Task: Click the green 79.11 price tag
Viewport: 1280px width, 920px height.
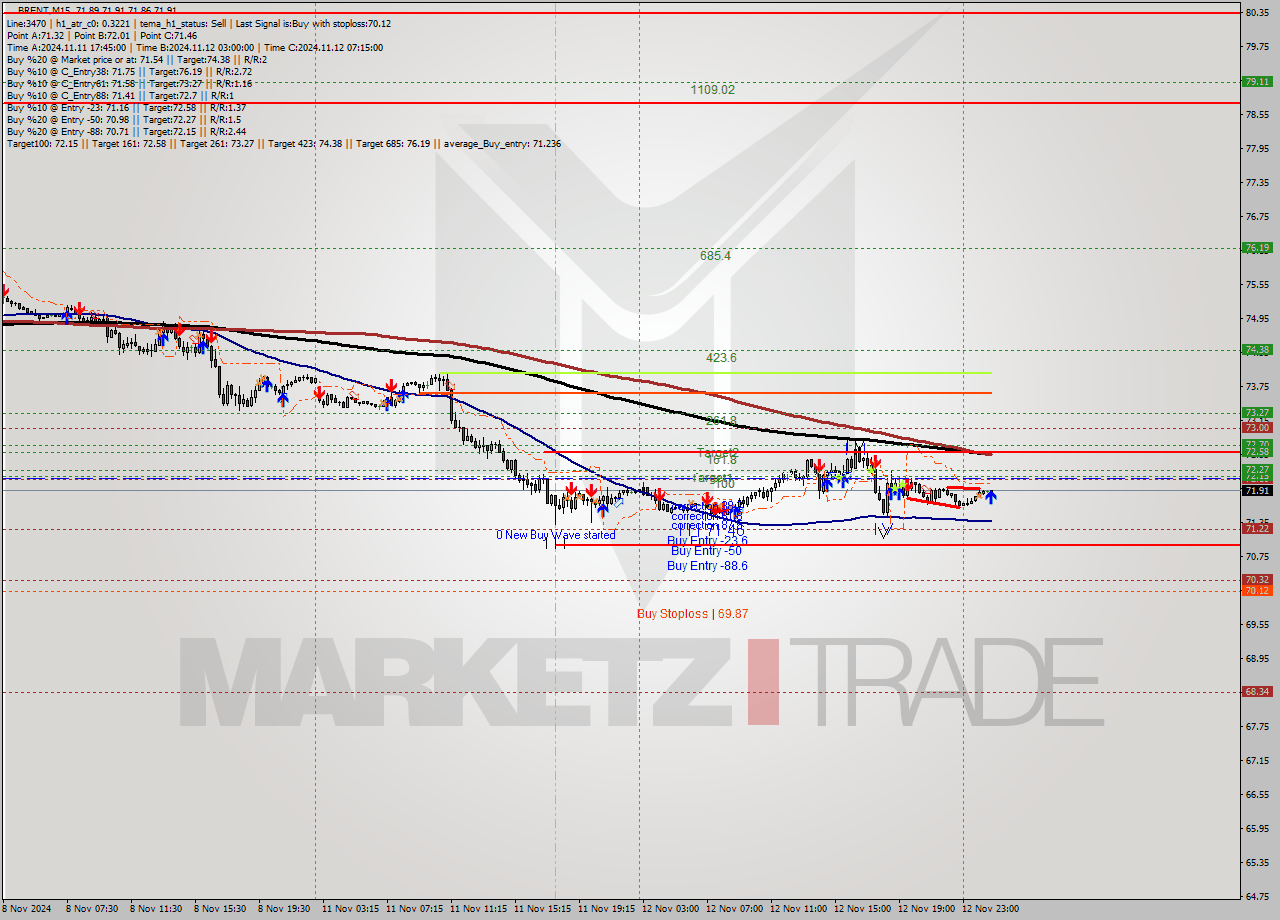Action: tap(1257, 82)
